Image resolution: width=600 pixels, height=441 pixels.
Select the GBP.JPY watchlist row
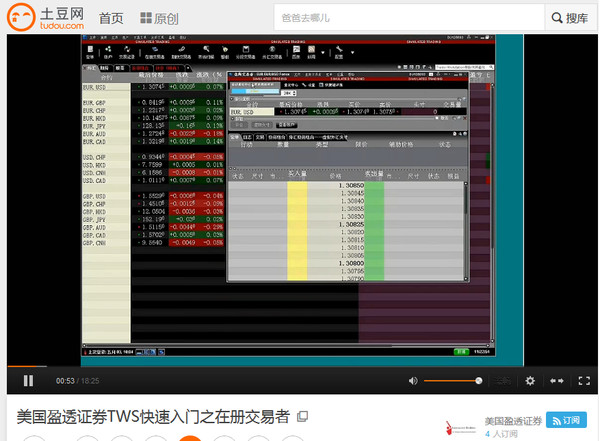153,219
